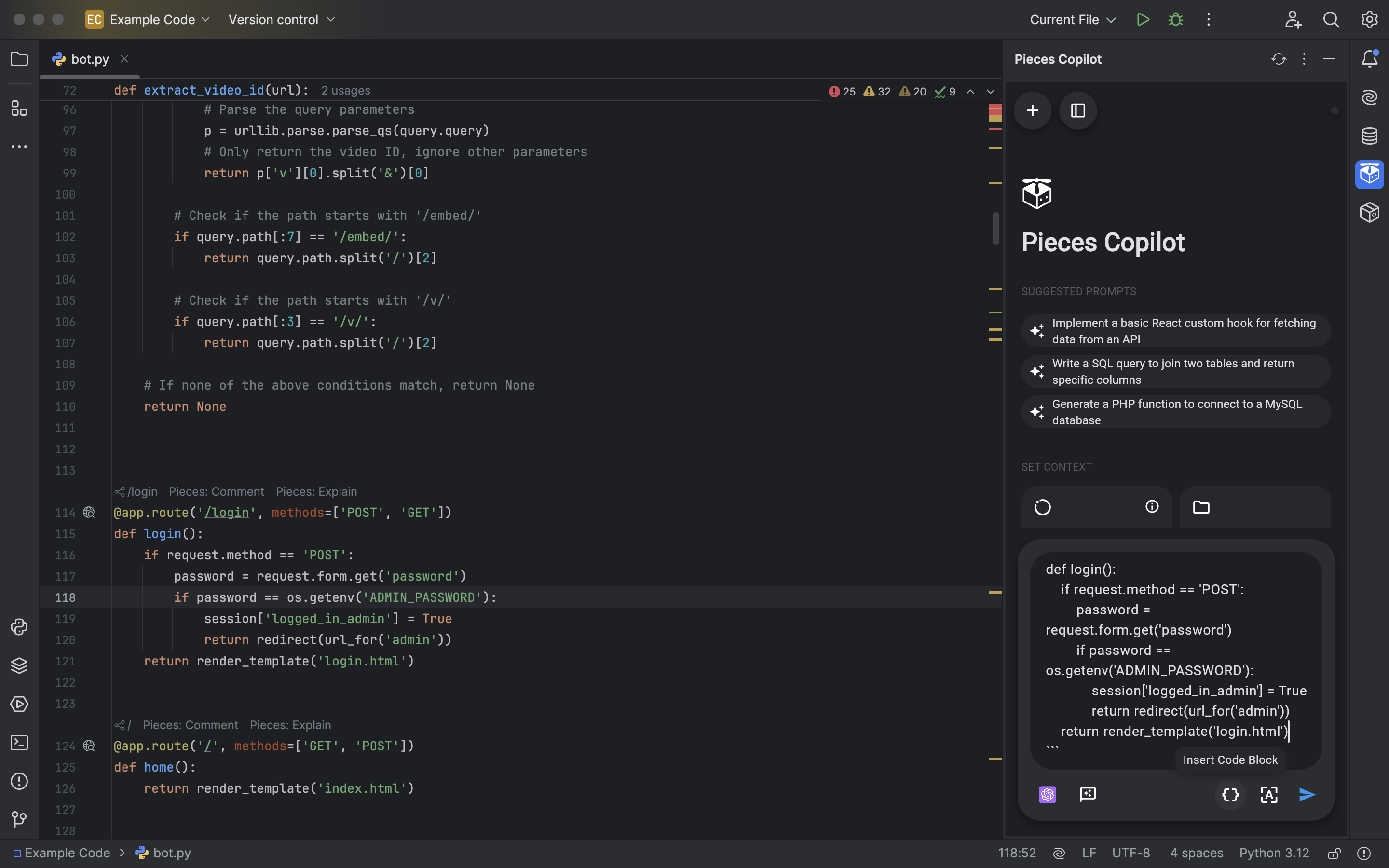The image size is (1389, 868).
Task: Click Pieces: Comment above home route
Action: point(190,725)
